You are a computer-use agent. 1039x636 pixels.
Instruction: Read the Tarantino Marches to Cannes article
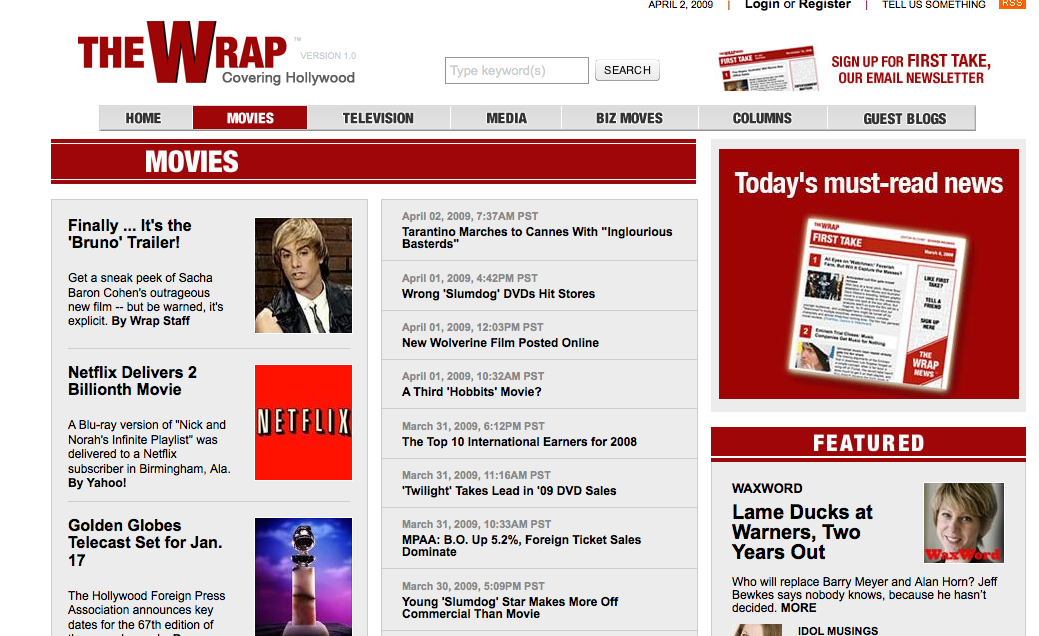[537, 237]
